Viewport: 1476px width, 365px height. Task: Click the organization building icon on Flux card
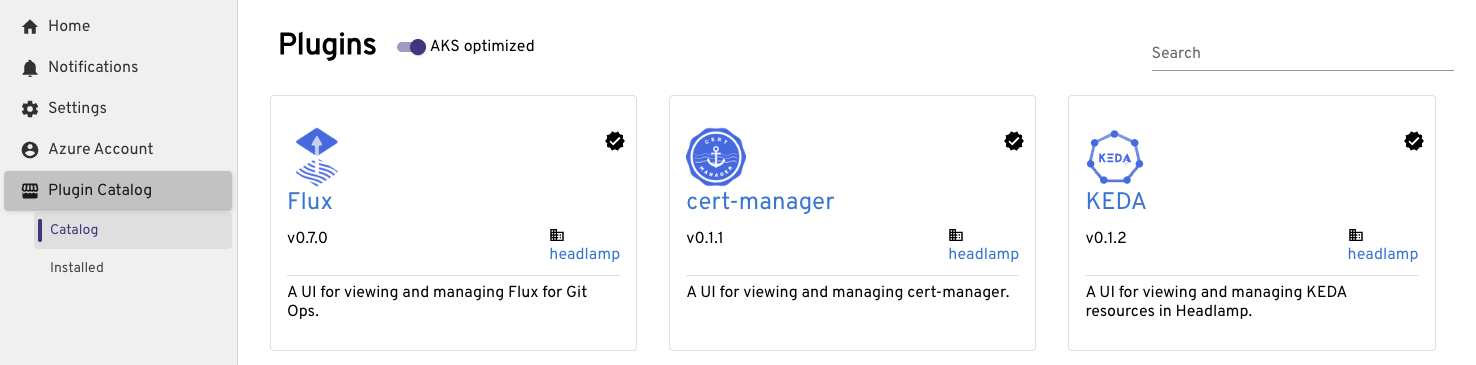557,236
